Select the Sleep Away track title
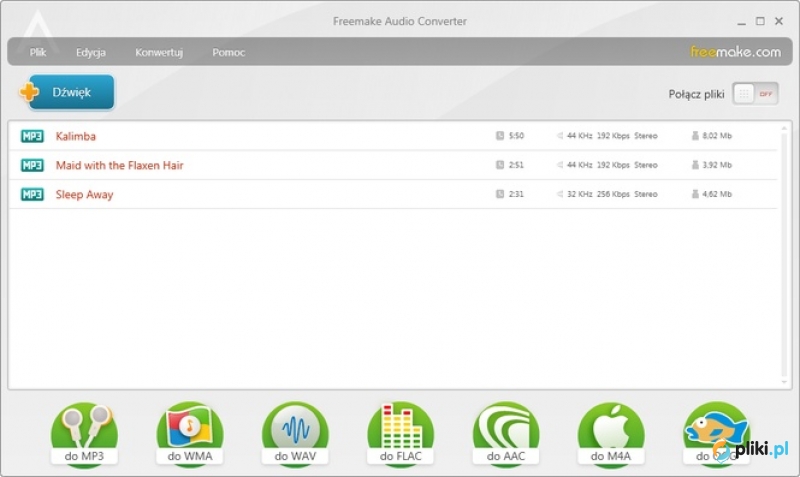The width and height of the screenshot is (800, 477). tap(84, 195)
